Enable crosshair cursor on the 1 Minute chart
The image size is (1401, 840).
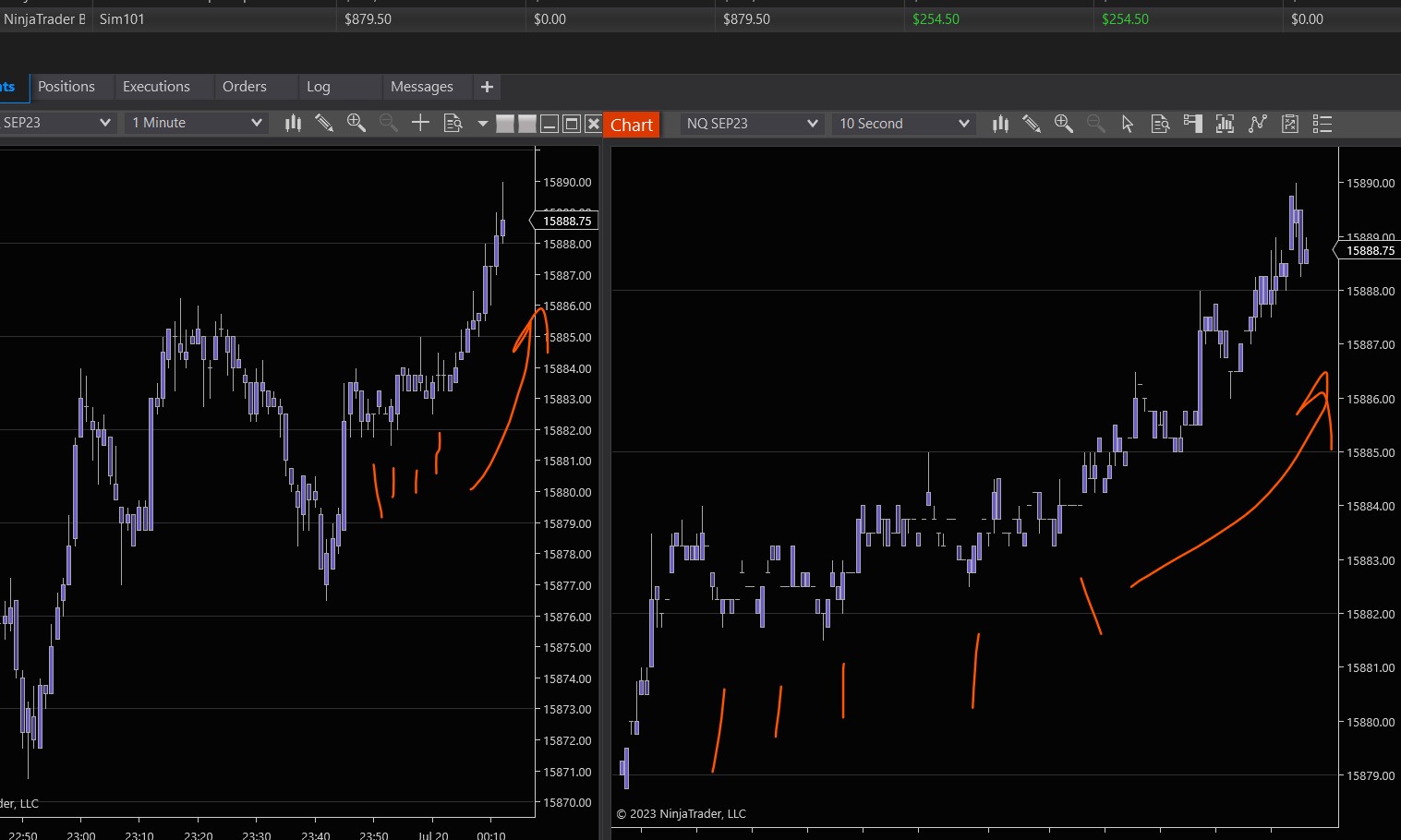[x=420, y=123]
